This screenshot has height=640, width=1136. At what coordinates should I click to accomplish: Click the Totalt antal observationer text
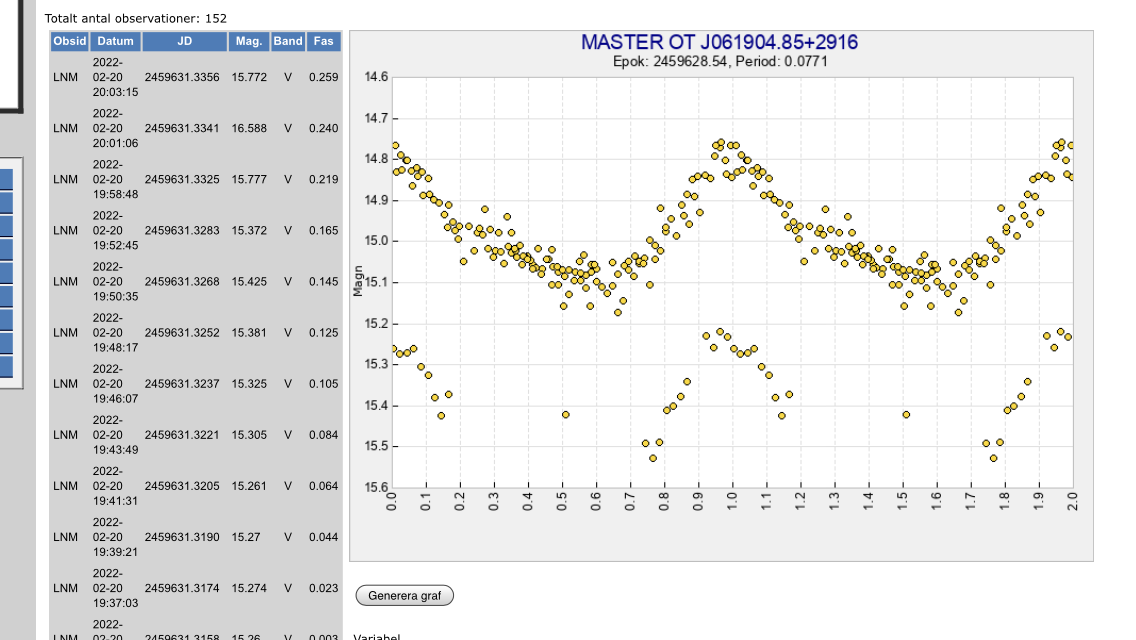[x=136, y=18]
